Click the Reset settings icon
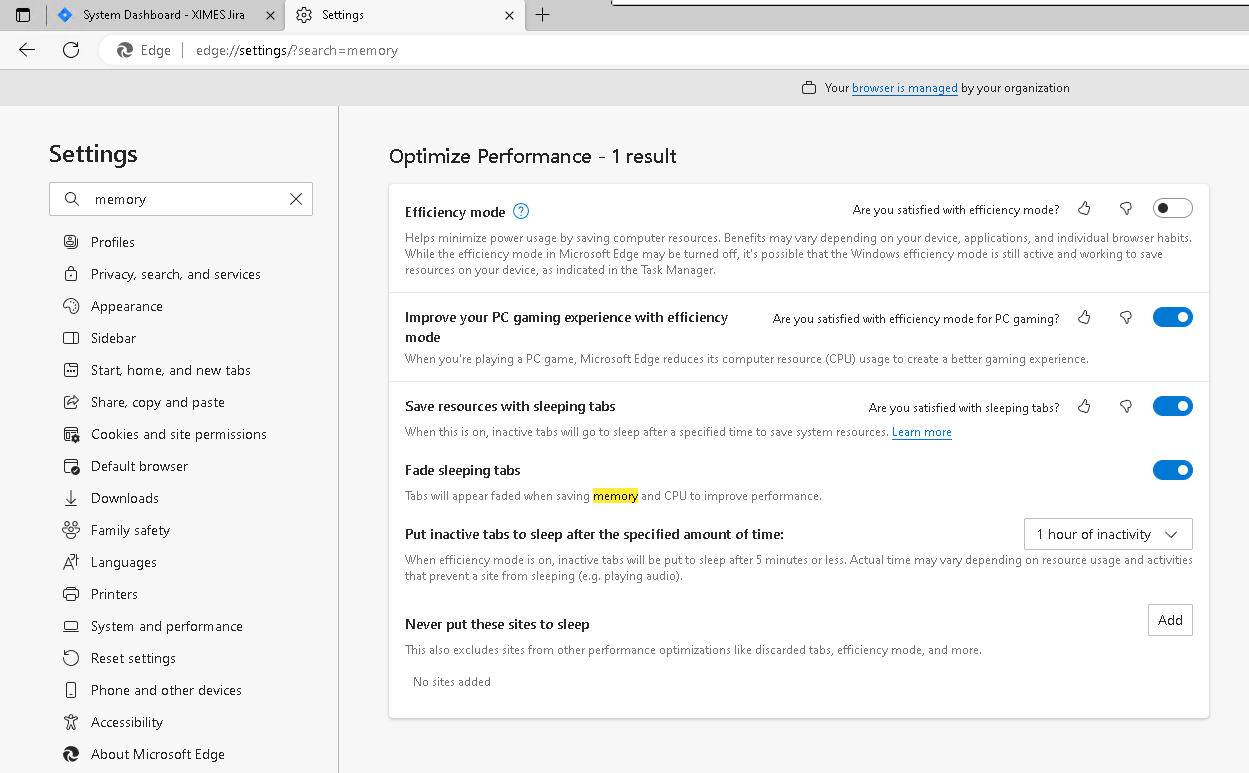Image resolution: width=1249 pixels, height=773 pixels. coord(71,658)
